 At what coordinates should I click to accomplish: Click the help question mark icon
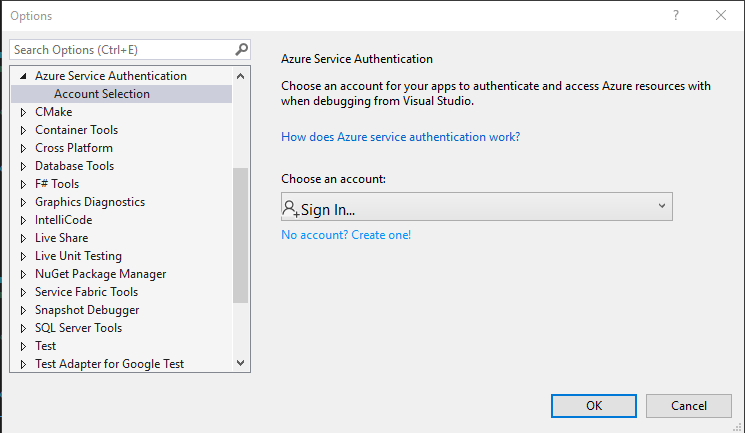click(x=676, y=15)
